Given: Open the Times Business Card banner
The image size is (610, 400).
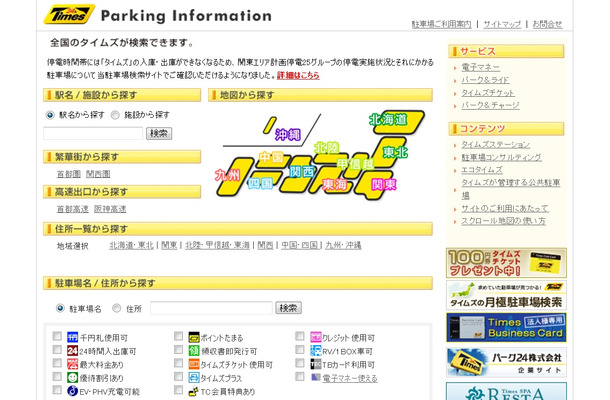Looking at the screenshot, I should click(x=506, y=328).
